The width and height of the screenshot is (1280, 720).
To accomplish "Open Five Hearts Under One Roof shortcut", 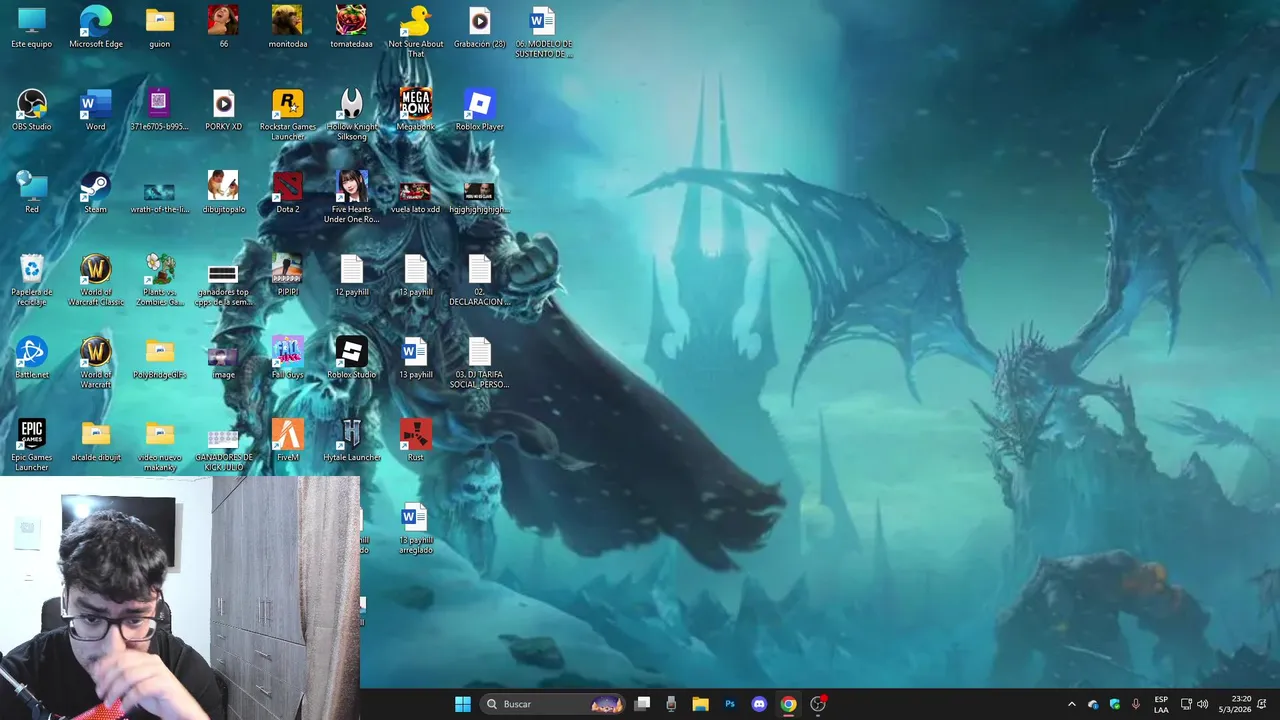I will [351, 197].
